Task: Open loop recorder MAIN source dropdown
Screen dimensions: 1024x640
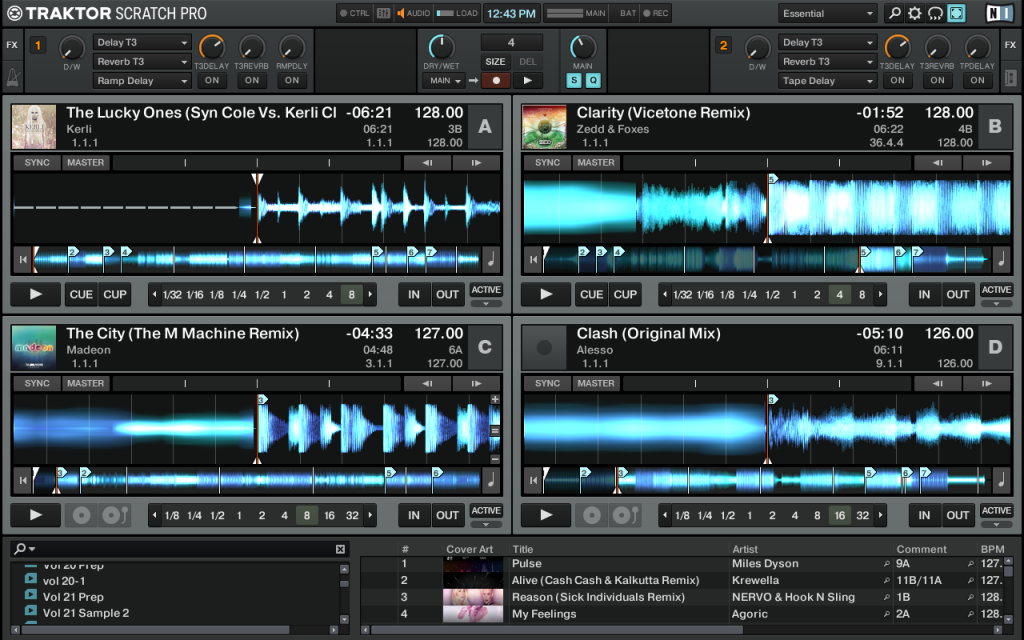Action: 444,80
